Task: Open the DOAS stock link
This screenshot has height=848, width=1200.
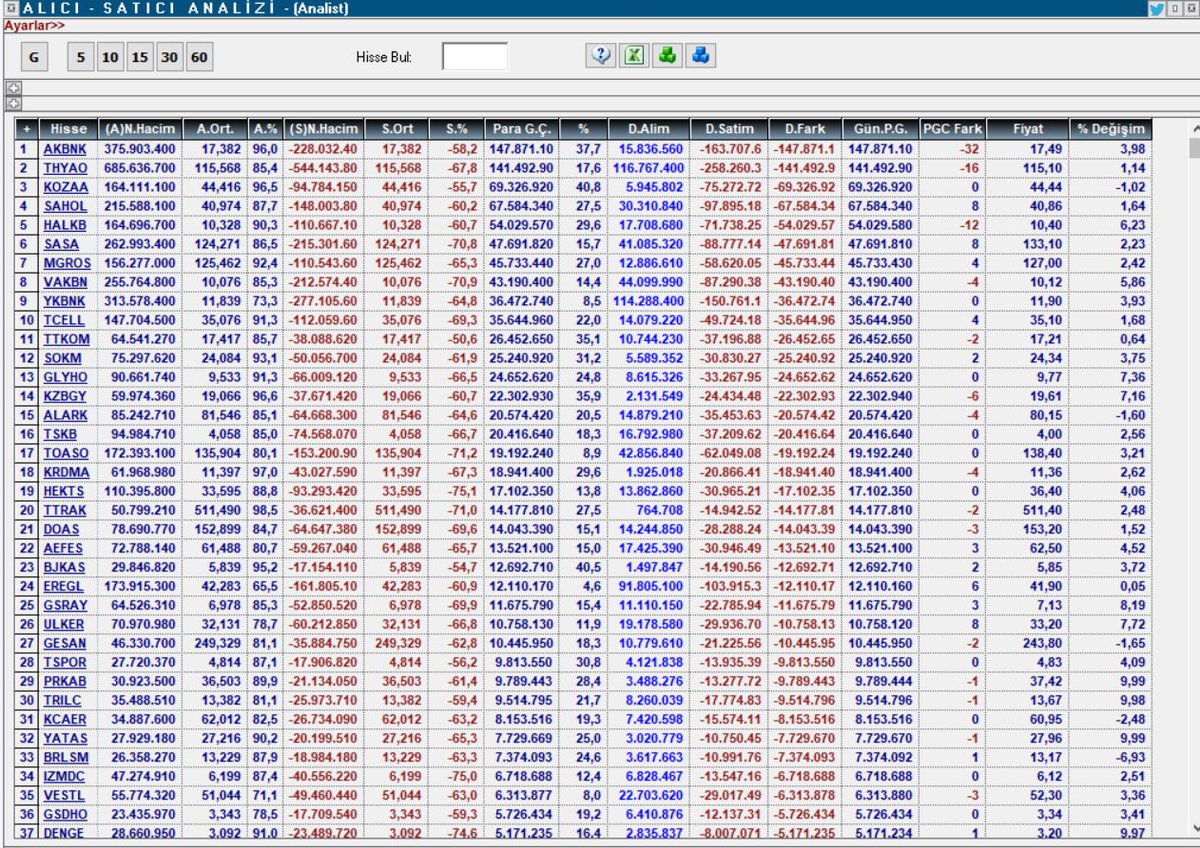Action: 62,529
